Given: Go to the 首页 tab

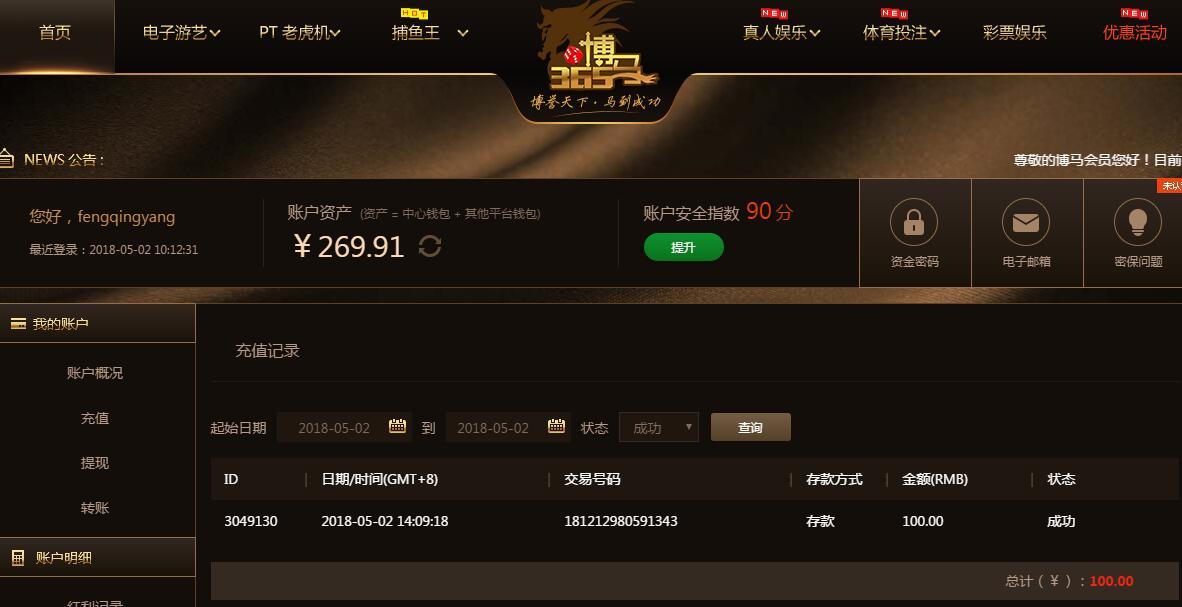Looking at the screenshot, I should (x=55, y=33).
